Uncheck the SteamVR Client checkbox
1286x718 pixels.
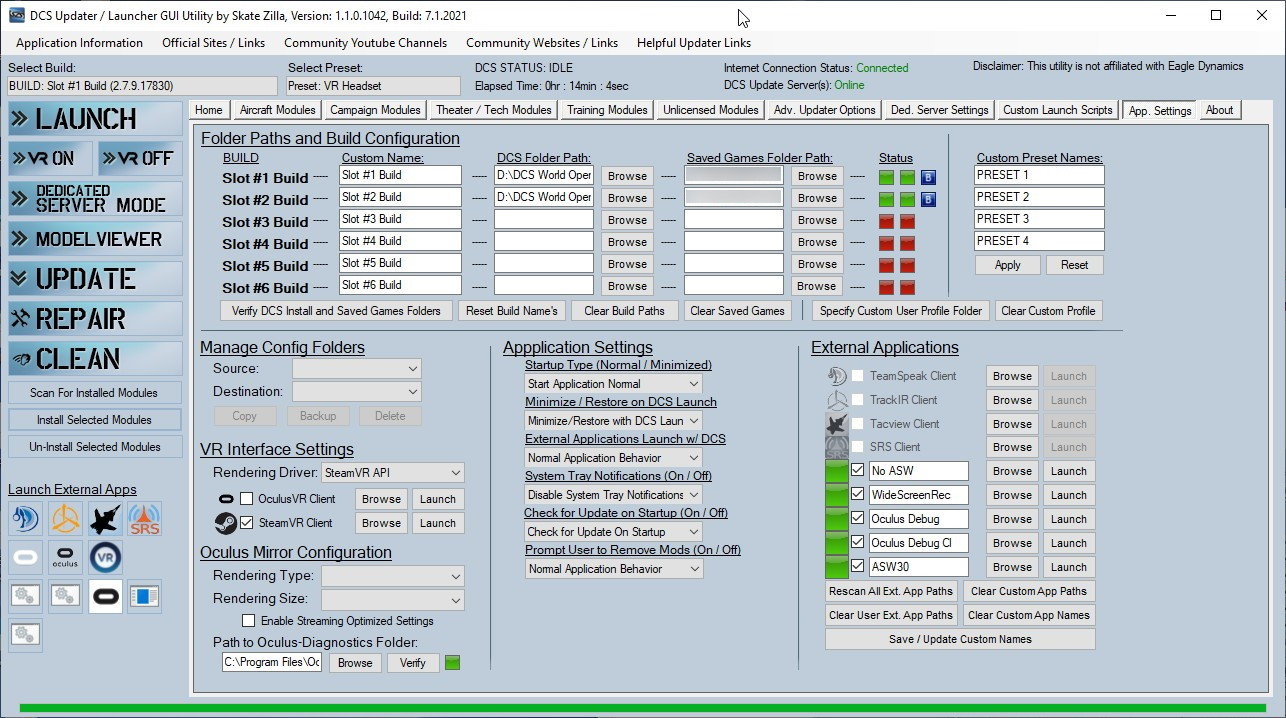(x=247, y=523)
